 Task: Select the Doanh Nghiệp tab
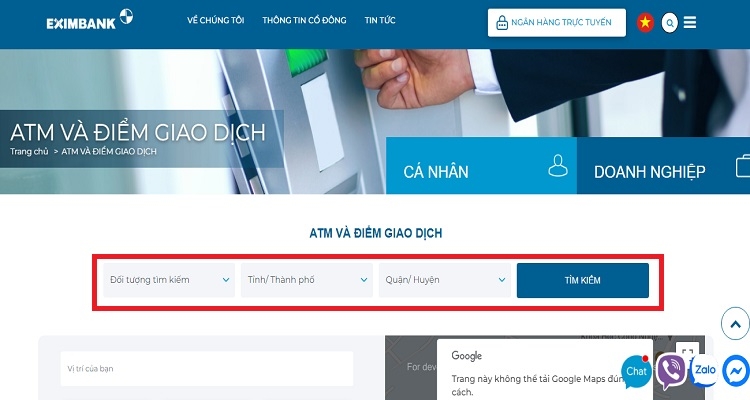(x=663, y=166)
